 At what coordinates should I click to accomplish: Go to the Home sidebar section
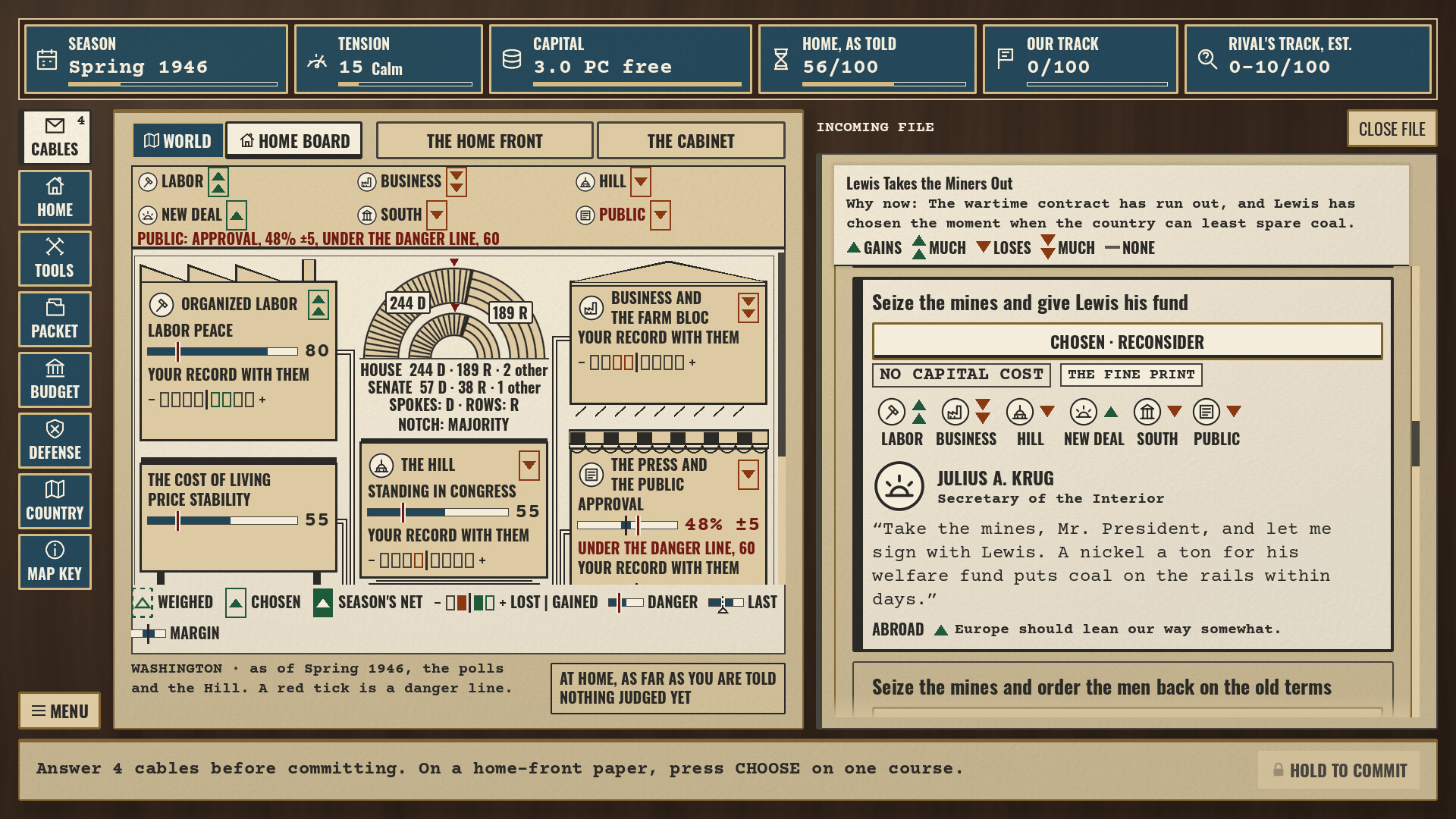(55, 198)
